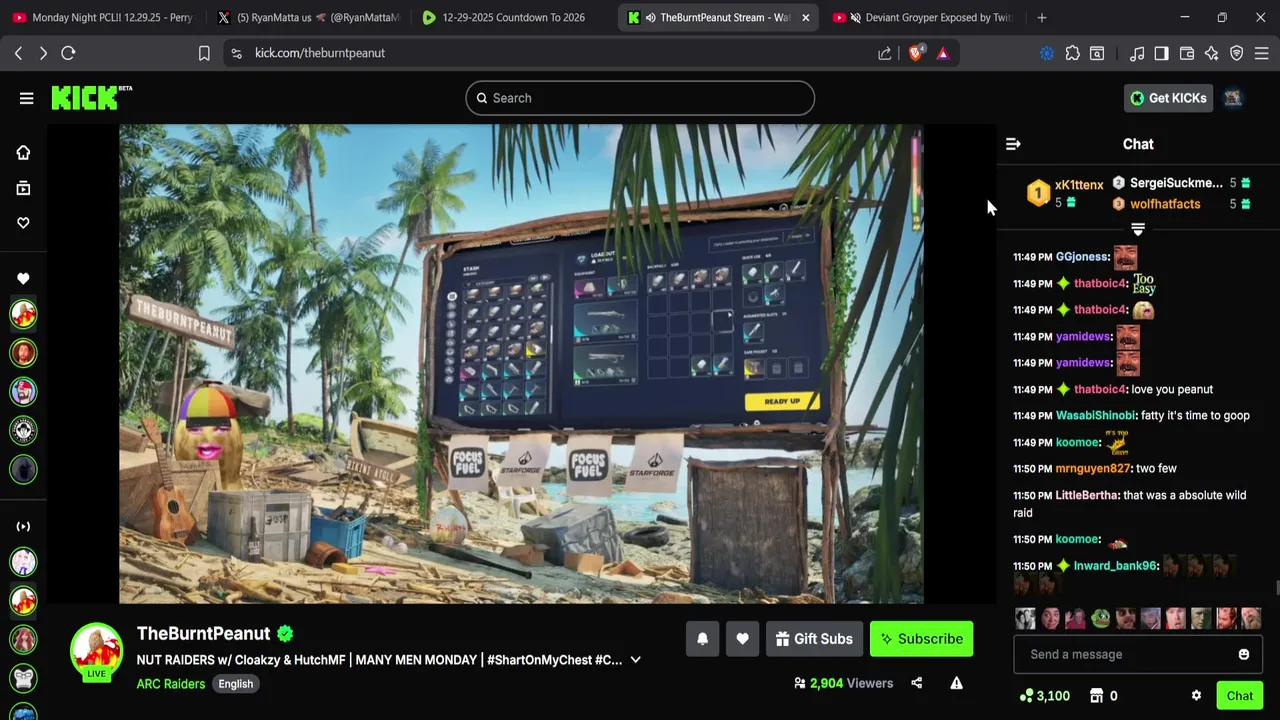This screenshot has width=1280, height=720.
Task: Click Gift Subs button
Action: (814, 639)
